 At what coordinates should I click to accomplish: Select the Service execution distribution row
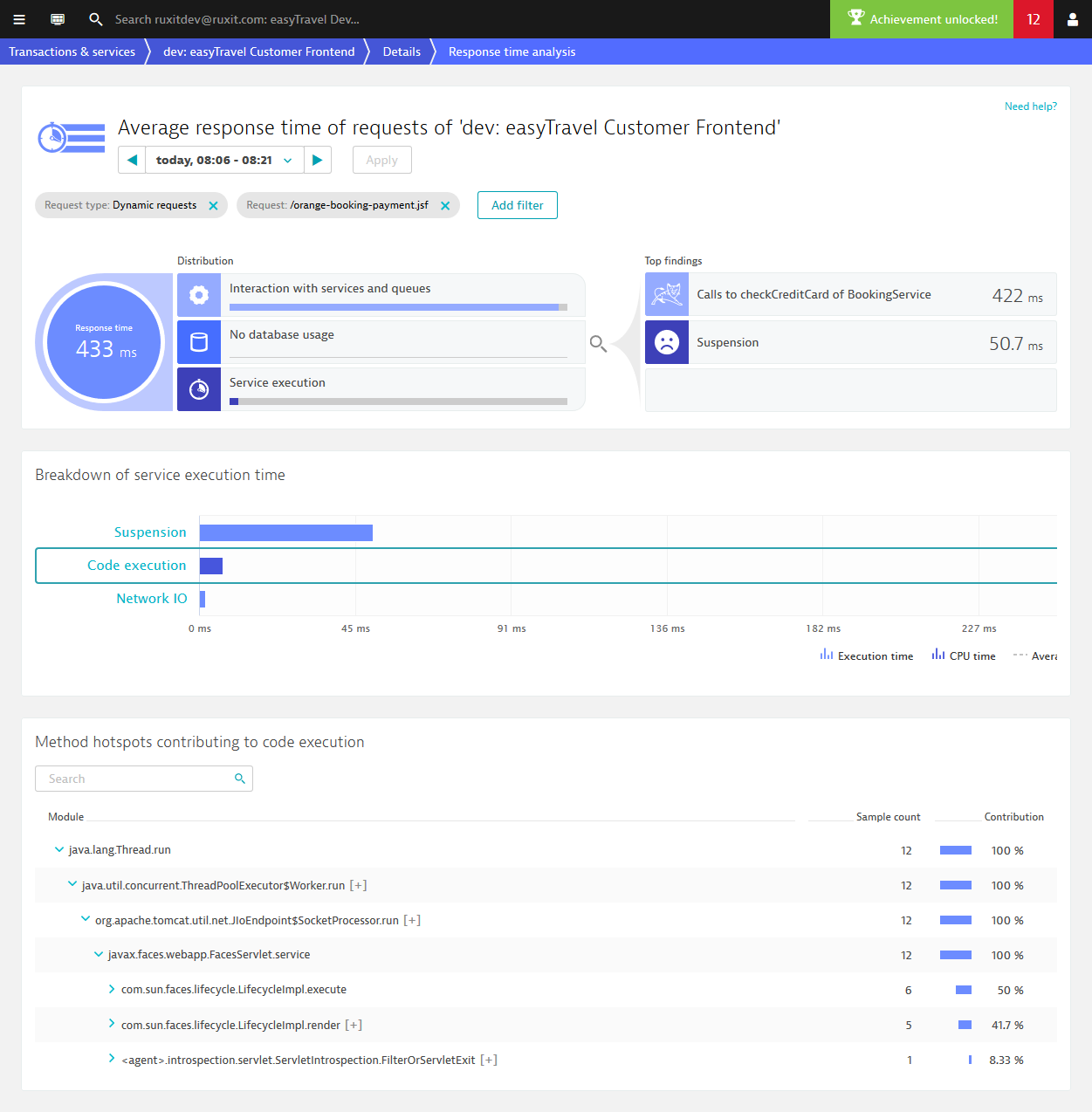click(x=381, y=389)
